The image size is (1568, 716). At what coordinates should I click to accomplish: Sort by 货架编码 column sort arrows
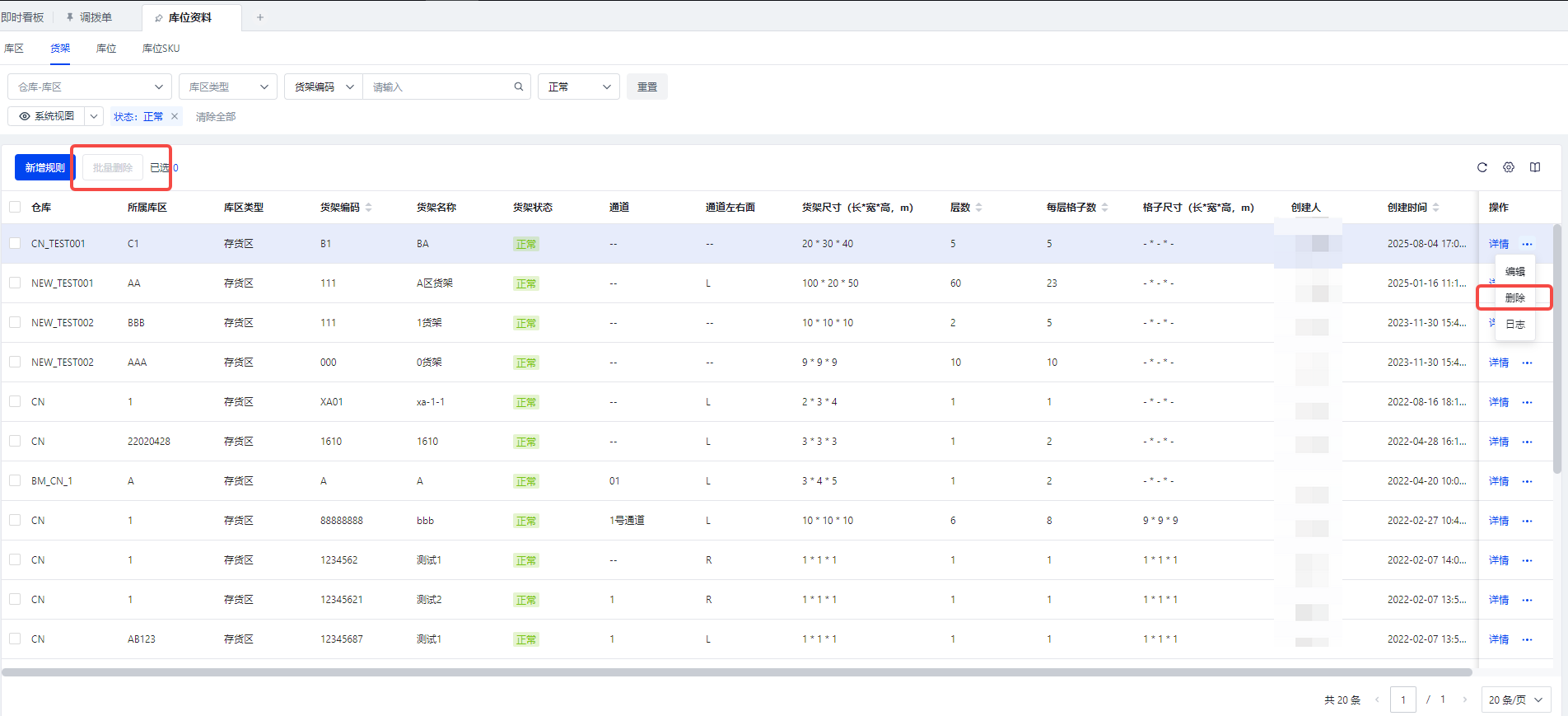tap(369, 208)
